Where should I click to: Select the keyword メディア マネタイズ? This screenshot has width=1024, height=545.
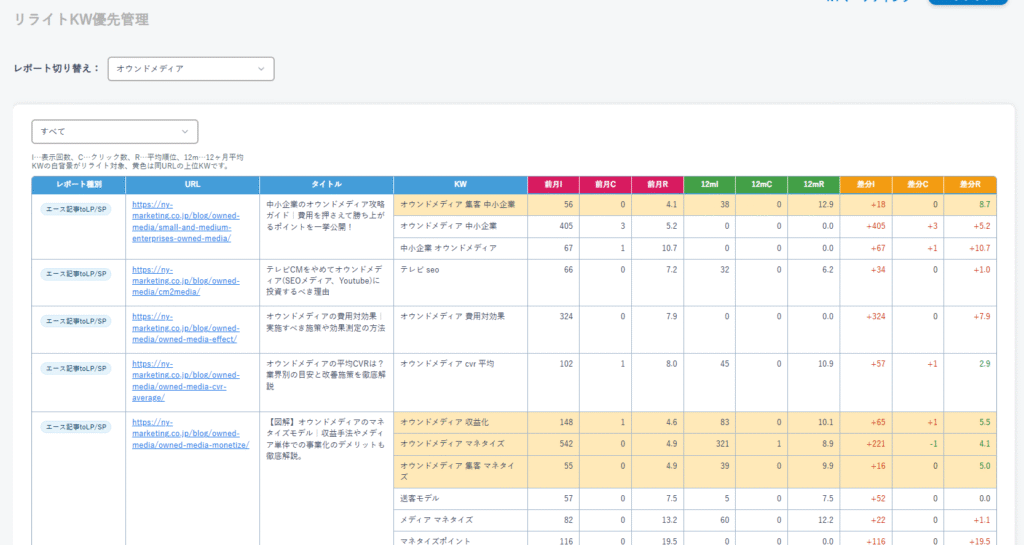coord(436,520)
